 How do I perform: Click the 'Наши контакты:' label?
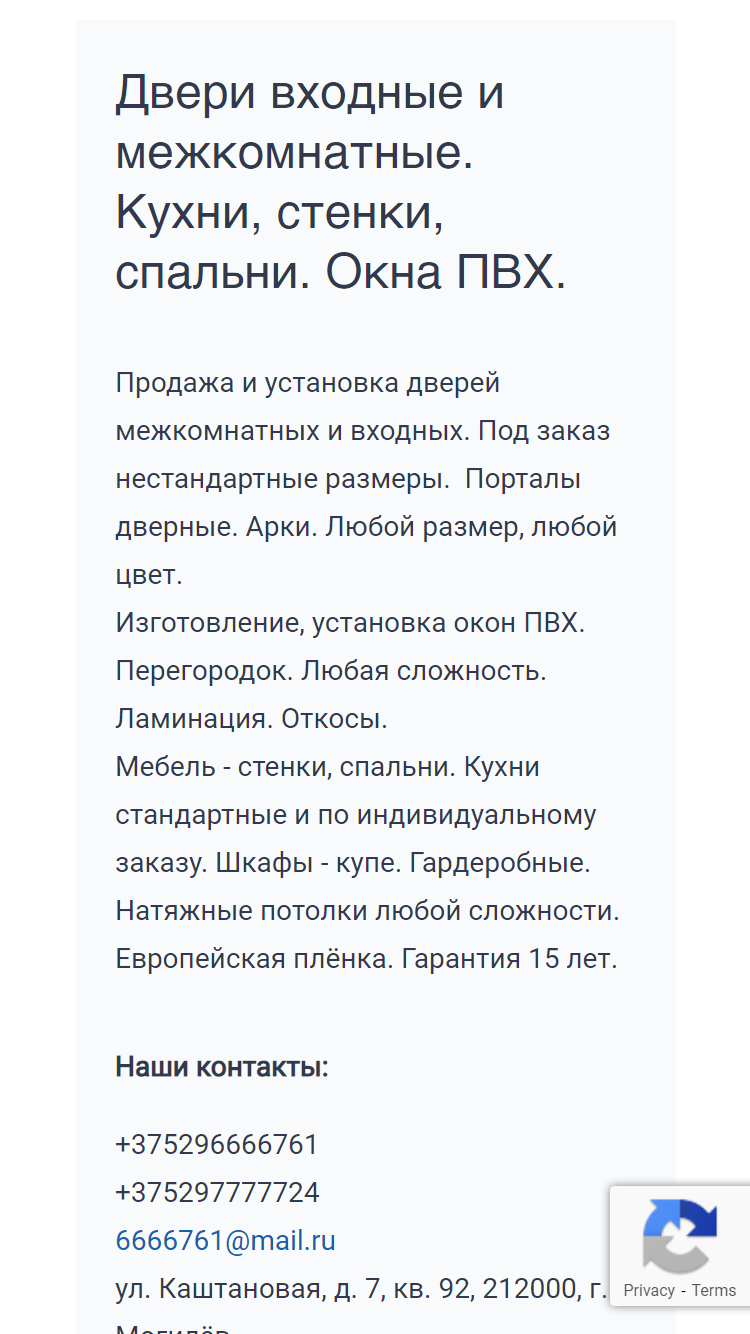tap(222, 1067)
